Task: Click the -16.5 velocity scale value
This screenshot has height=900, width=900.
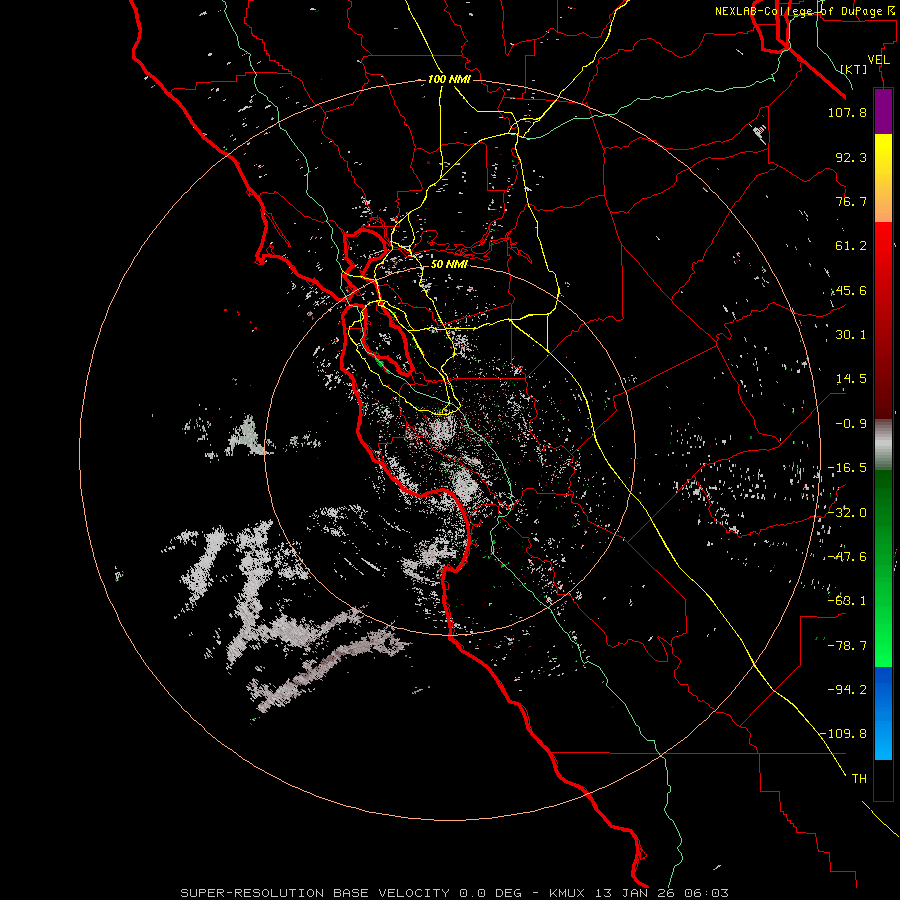Action: pyautogui.click(x=847, y=468)
